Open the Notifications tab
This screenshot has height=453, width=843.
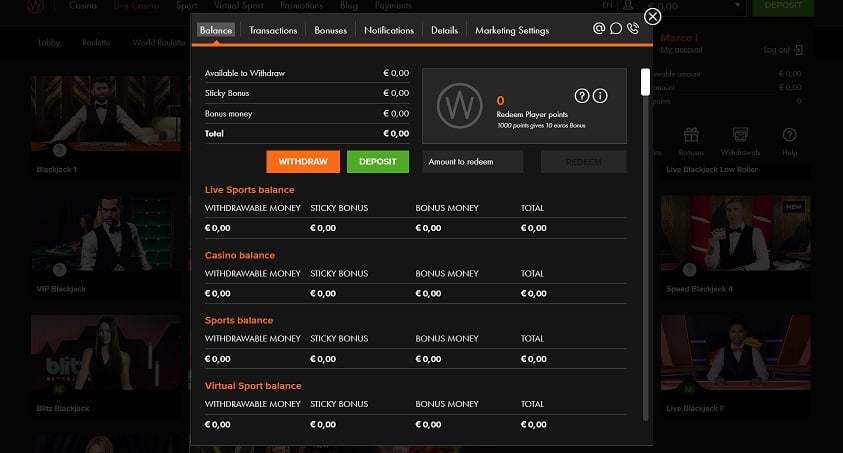click(x=389, y=31)
